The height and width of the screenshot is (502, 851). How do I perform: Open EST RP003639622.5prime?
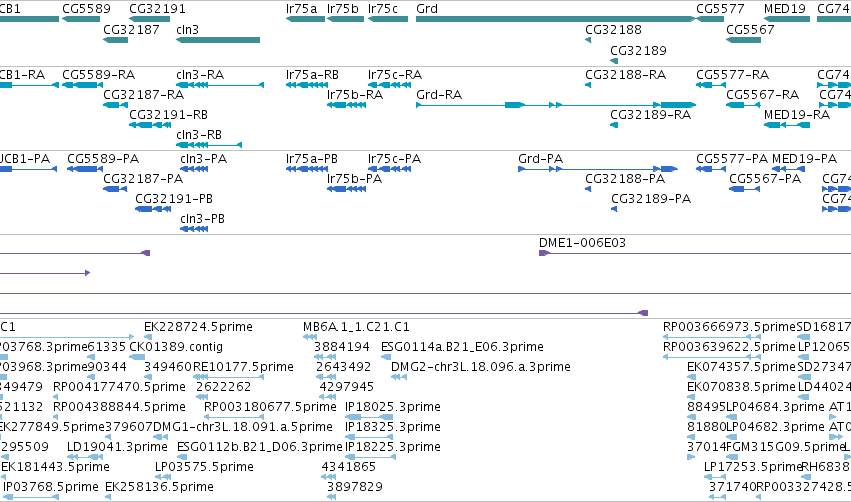[x=712, y=357]
